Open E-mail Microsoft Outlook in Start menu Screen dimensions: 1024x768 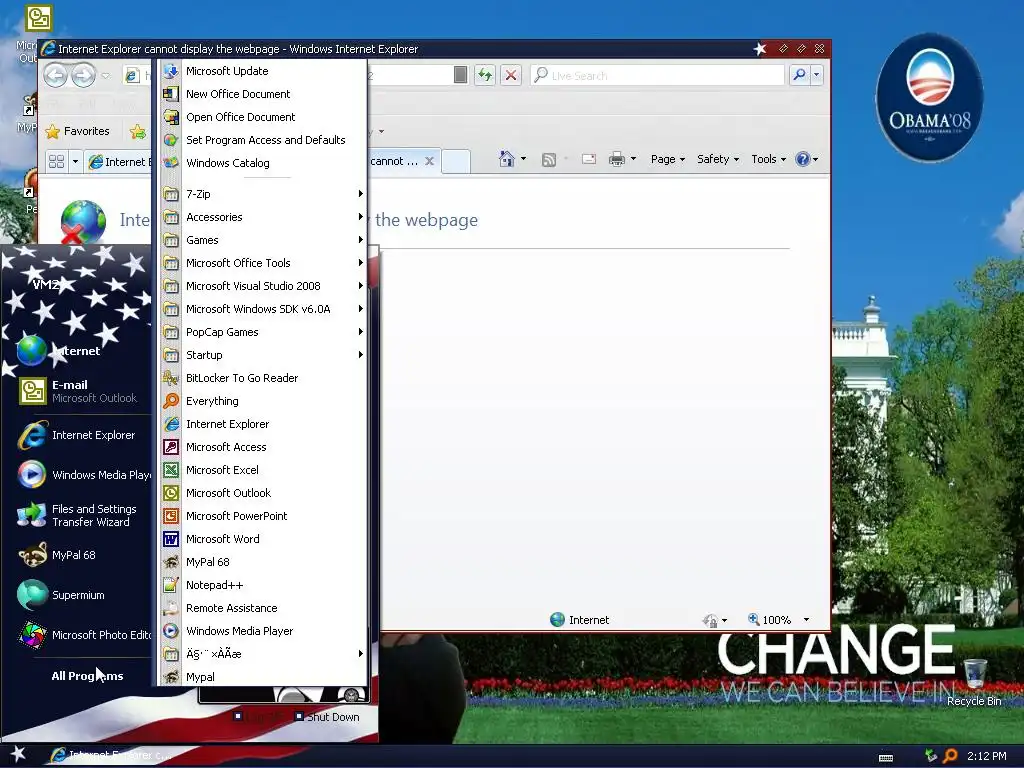pos(83,391)
